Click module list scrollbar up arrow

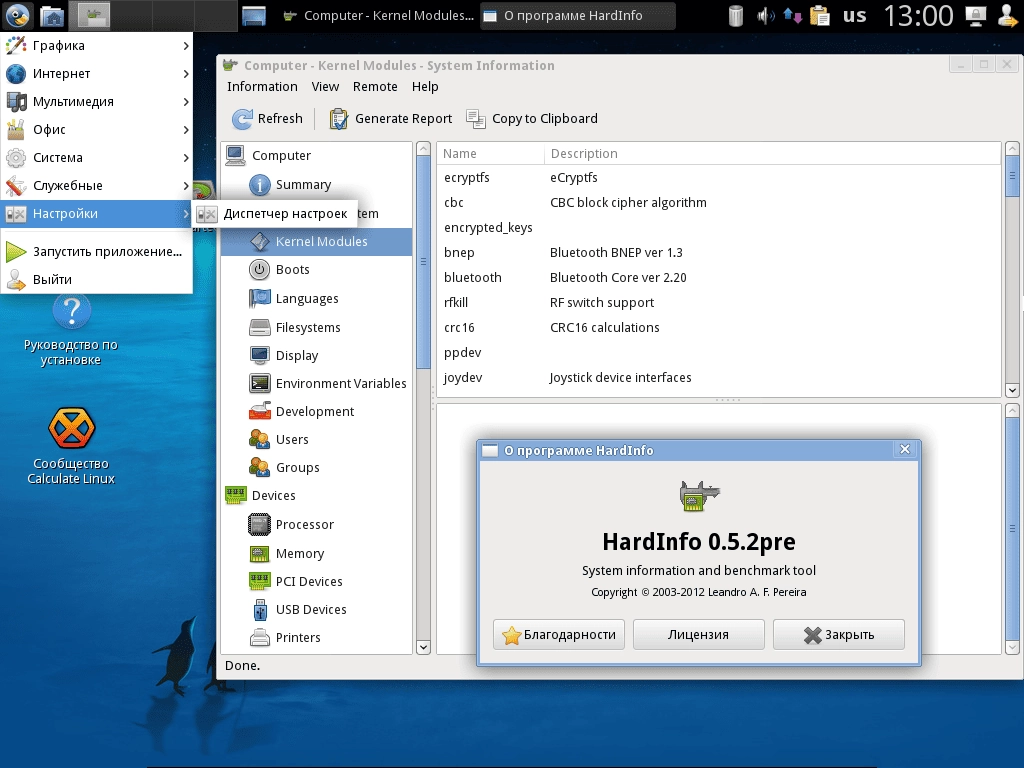(x=1012, y=149)
